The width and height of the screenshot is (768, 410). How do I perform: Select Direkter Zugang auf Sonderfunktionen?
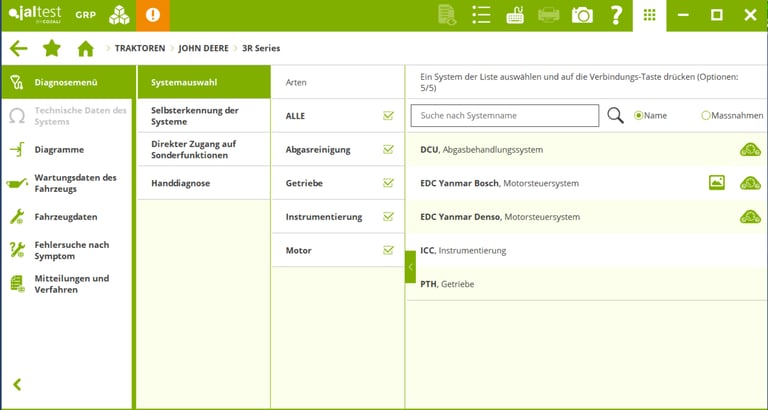[204, 149]
